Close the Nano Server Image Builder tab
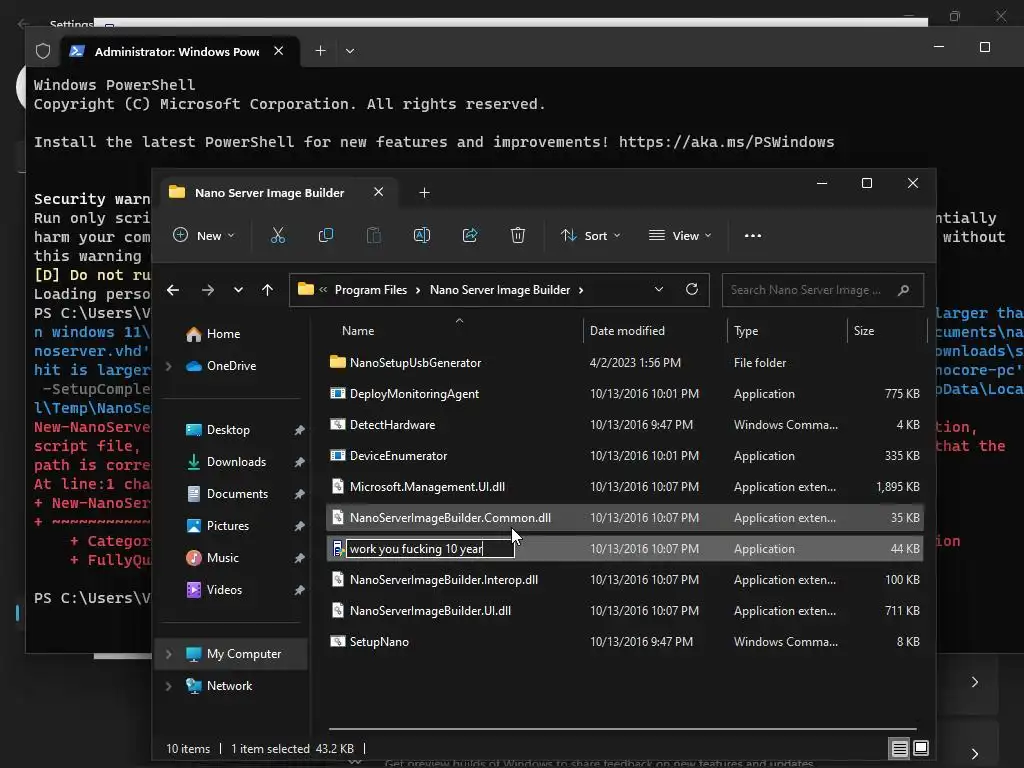The image size is (1024, 768). (378, 192)
